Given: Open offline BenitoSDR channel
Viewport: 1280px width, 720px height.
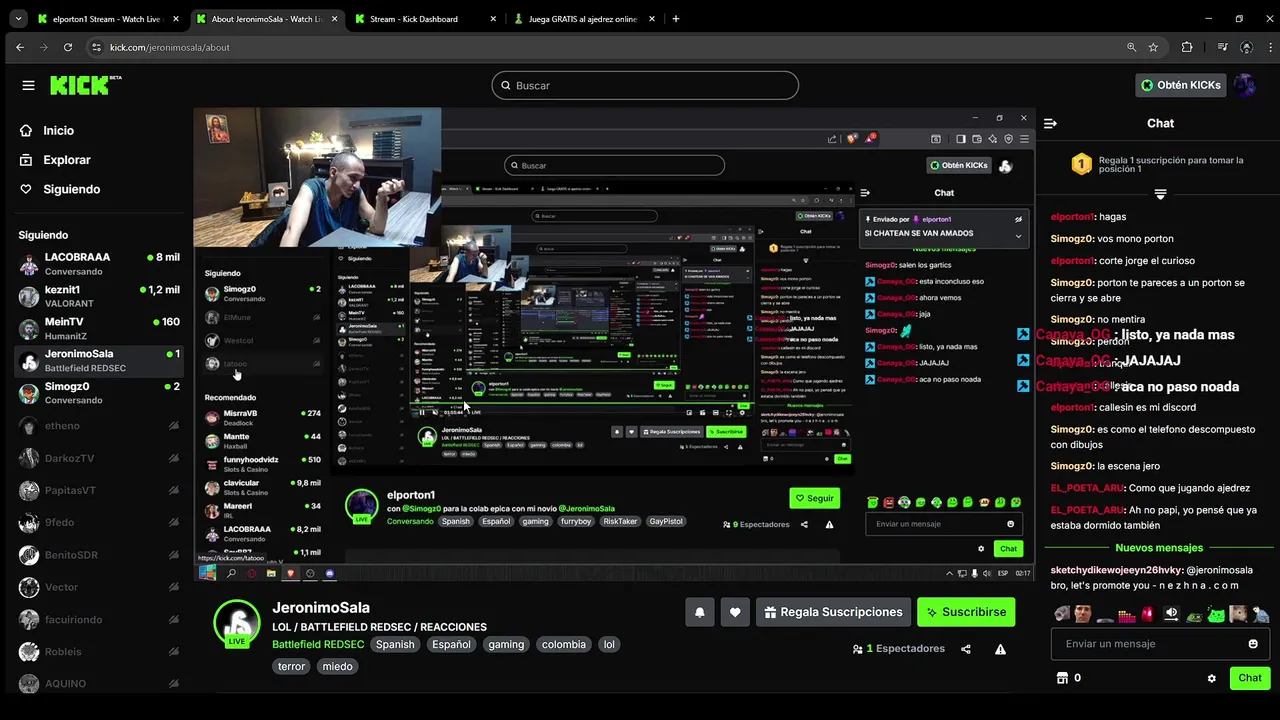Looking at the screenshot, I should pos(98,555).
